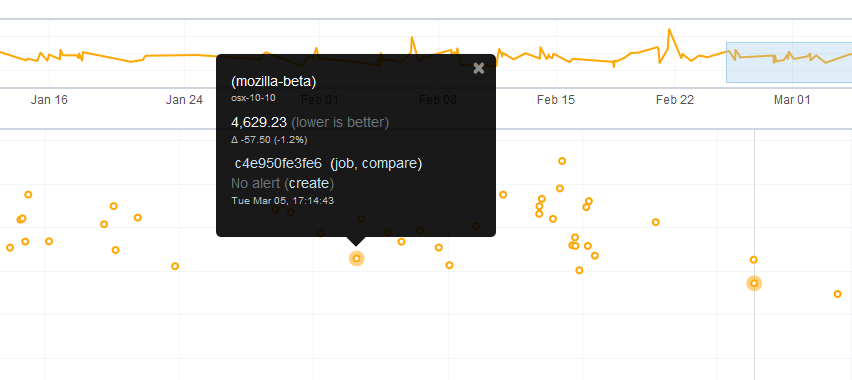Select lowest data point in right-hand cluster
852x380 pixels.
pyautogui.click(x=579, y=270)
